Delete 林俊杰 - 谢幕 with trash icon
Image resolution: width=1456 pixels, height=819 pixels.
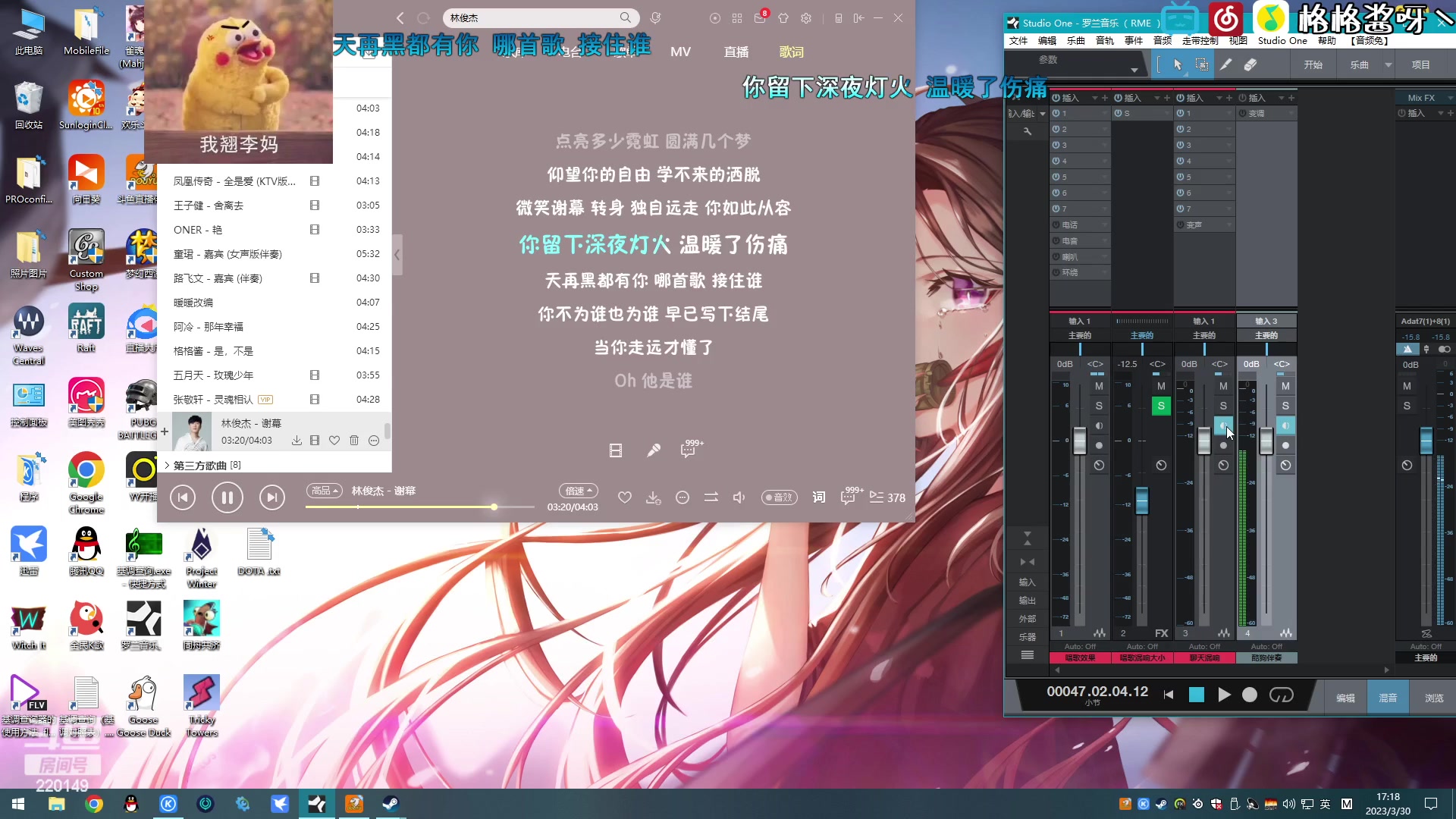pyautogui.click(x=354, y=441)
